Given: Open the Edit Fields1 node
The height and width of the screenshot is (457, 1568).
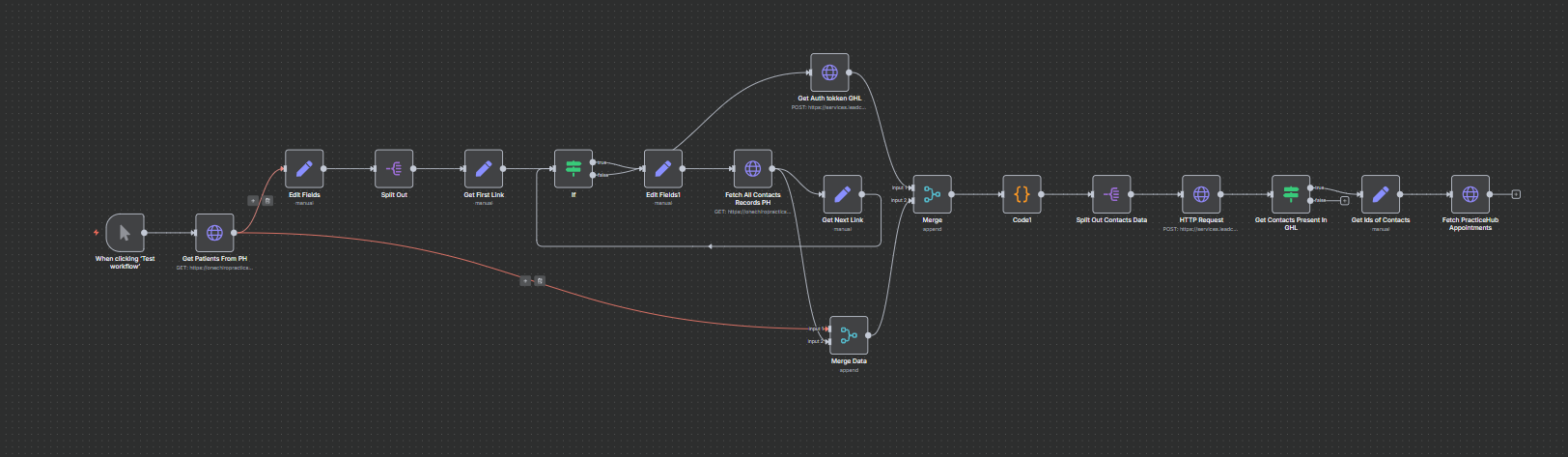Looking at the screenshot, I should tap(663, 168).
